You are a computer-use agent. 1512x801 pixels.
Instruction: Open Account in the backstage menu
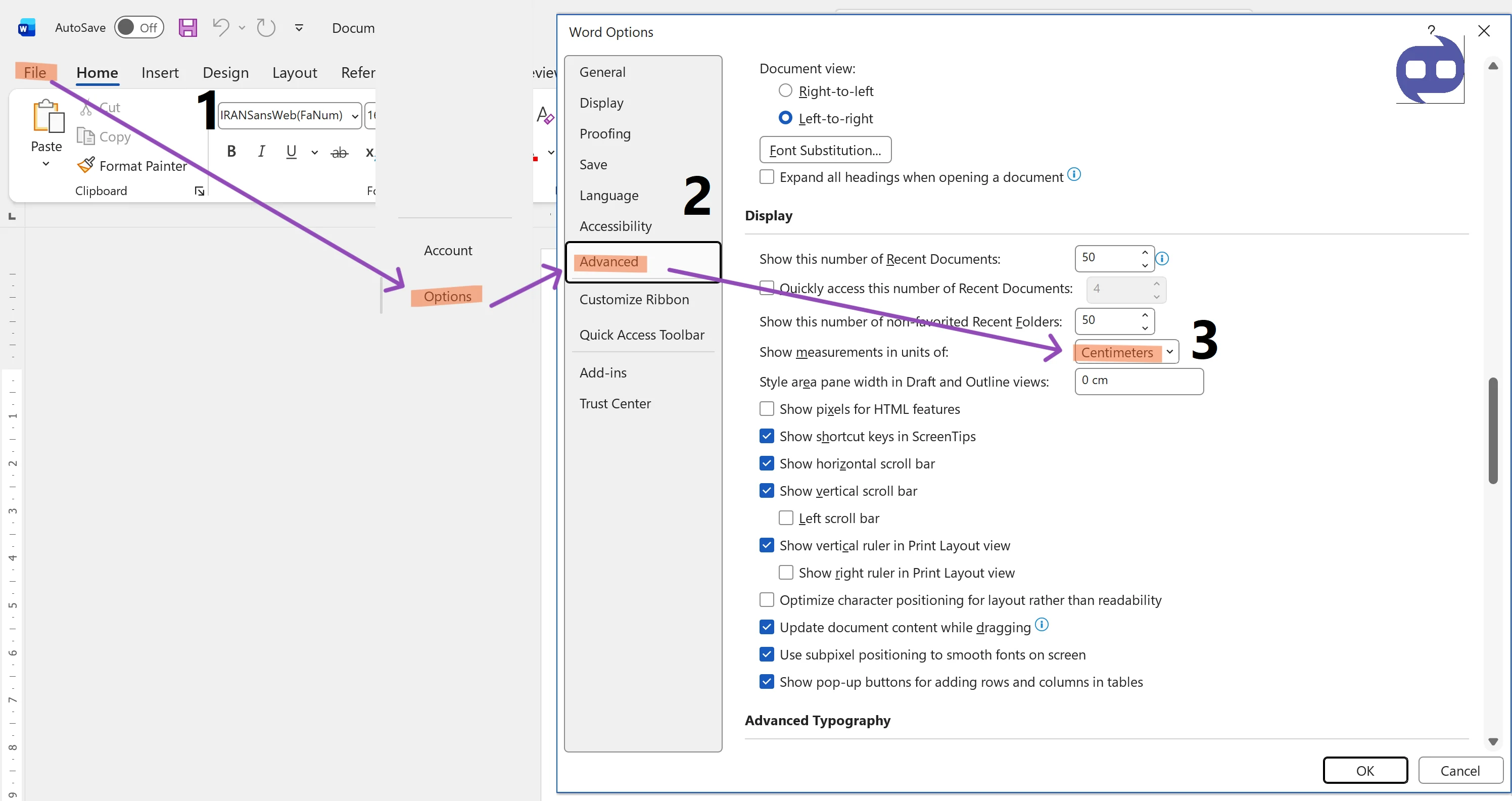(x=448, y=251)
